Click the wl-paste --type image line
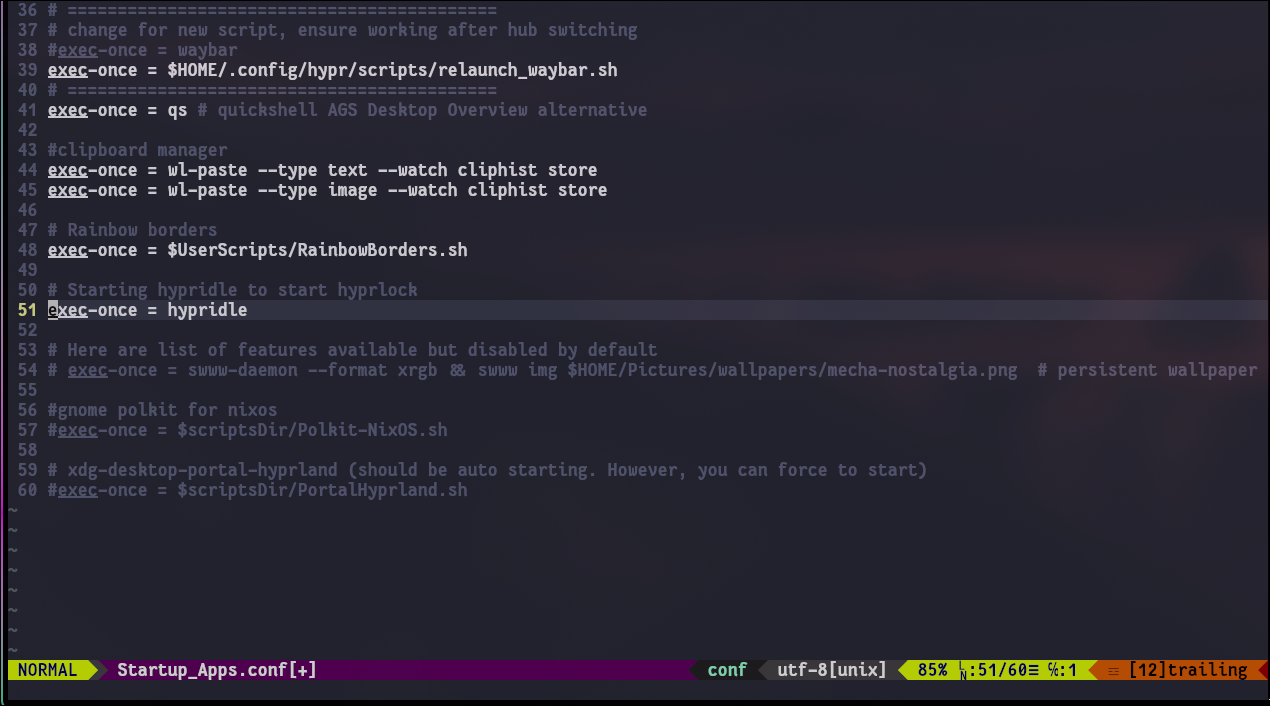 click(x=327, y=190)
